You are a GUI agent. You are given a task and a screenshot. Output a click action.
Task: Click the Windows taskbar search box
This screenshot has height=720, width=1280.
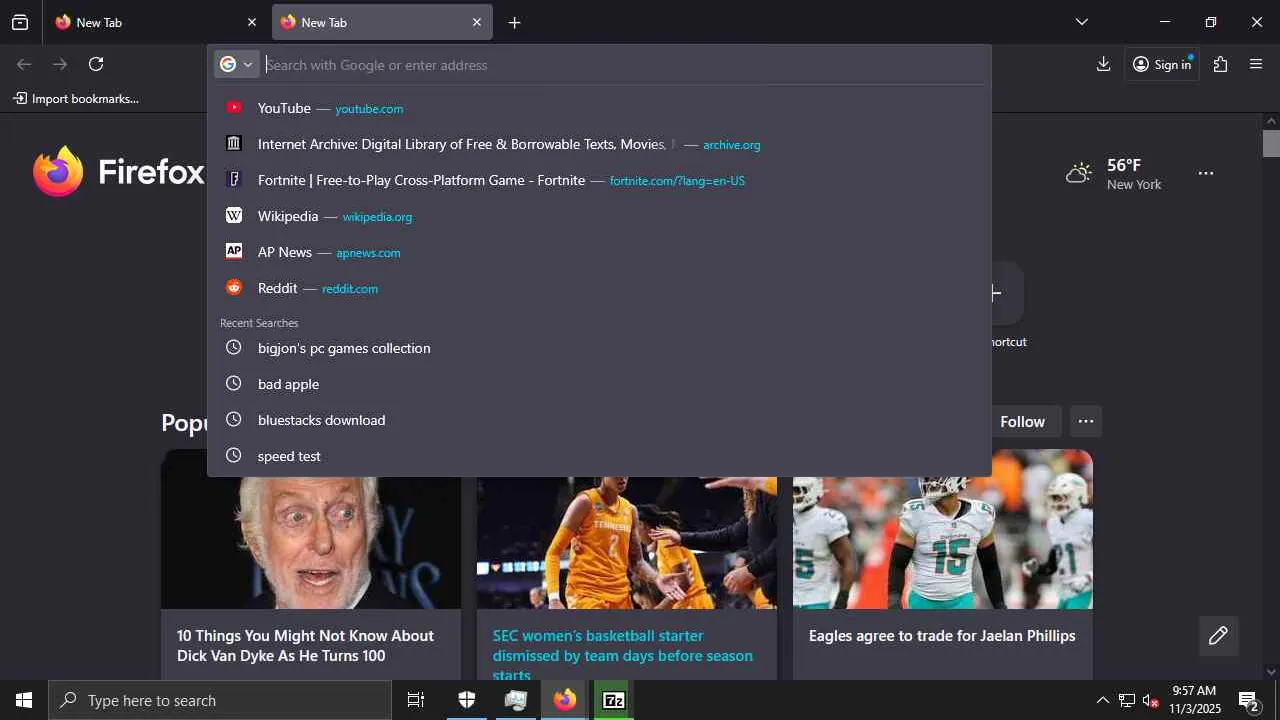click(x=220, y=700)
